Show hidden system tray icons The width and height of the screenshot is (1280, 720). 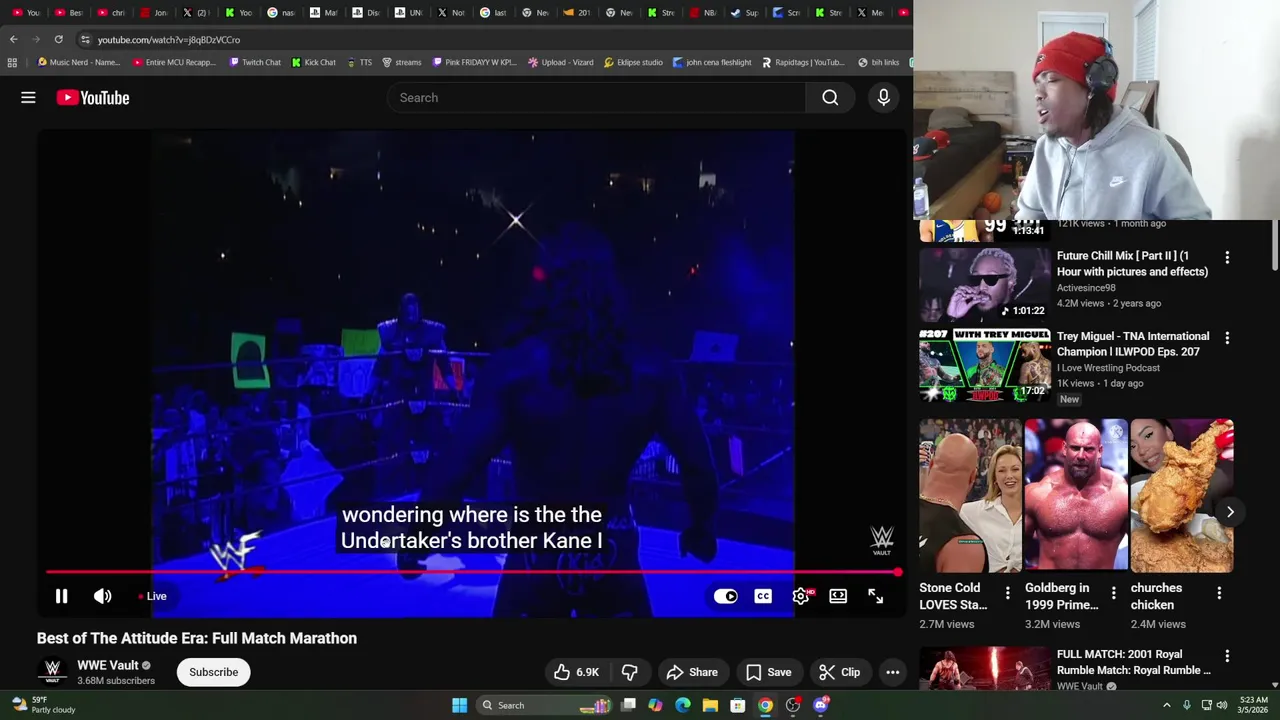tap(1166, 705)
